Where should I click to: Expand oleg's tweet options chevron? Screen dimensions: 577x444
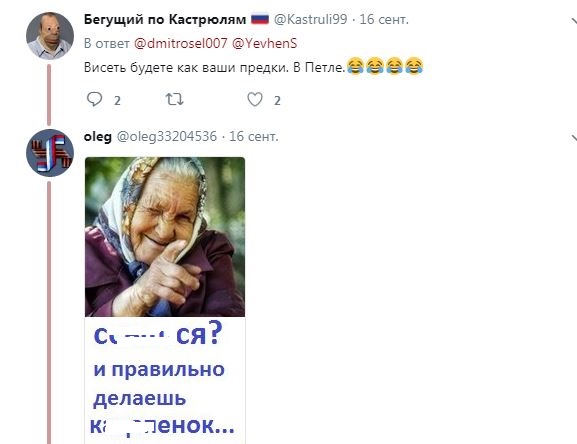[x=573, y=138]
